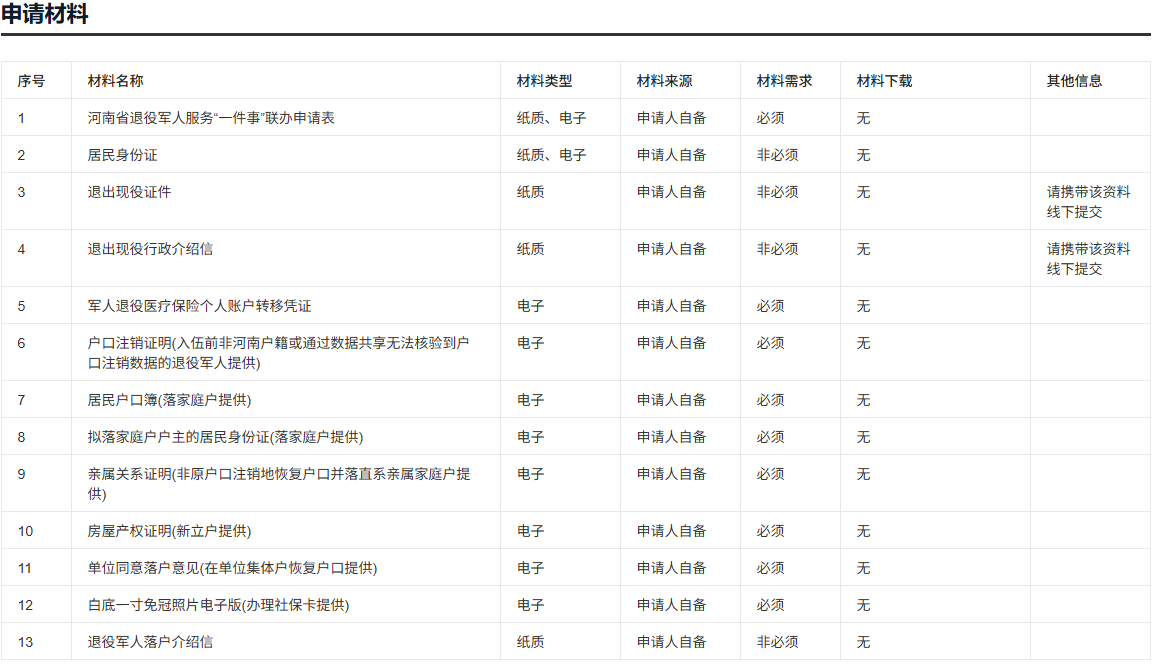This screenshot has width=1157, height=670.
Task: Click the 户口注销证明 material description
Action: point(278,353)
